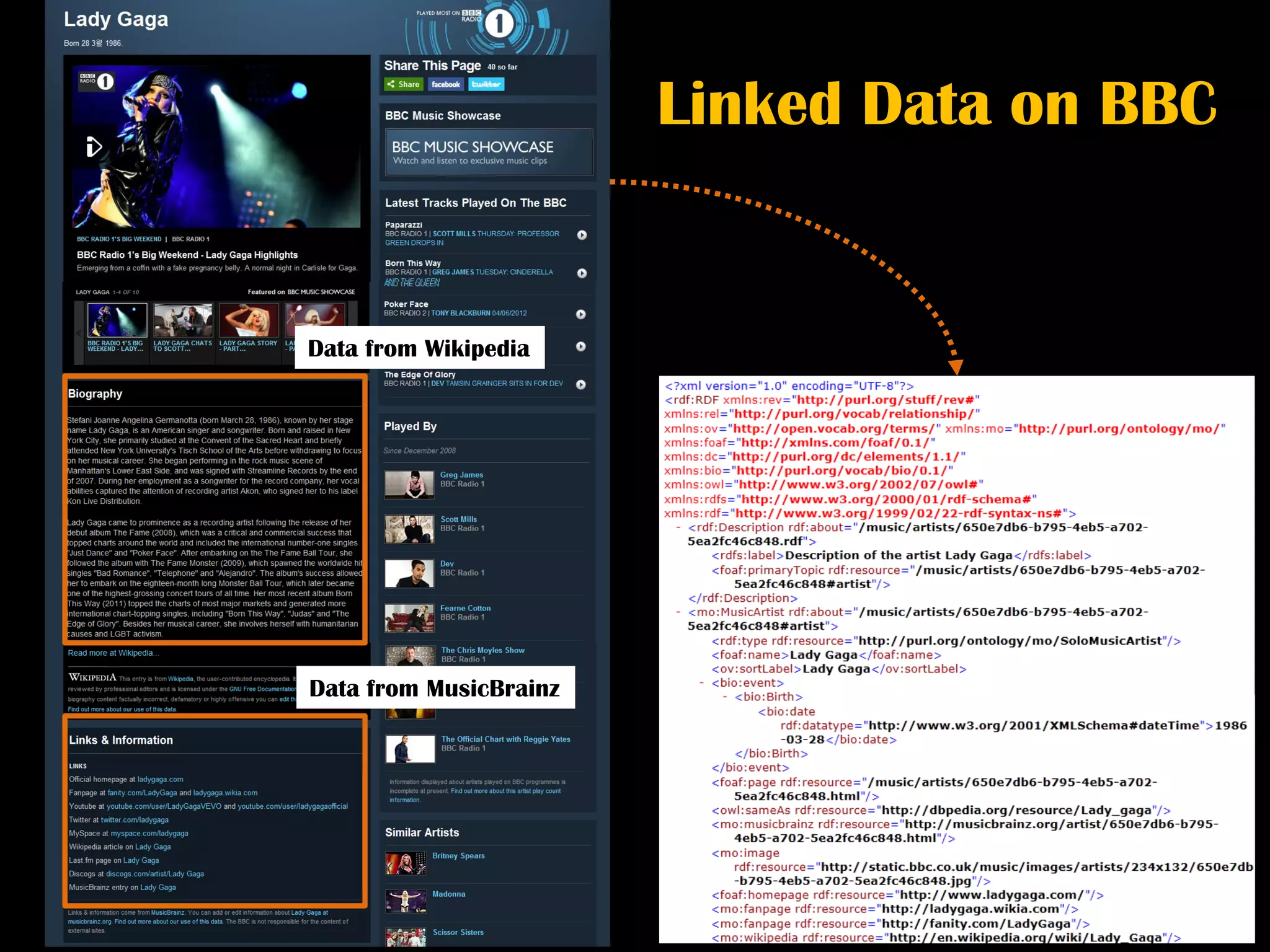Open Fearne Cotton presenter link
Image resolution: width=1270 pixels, height=952 pixels.
click(x=466, y=609)
